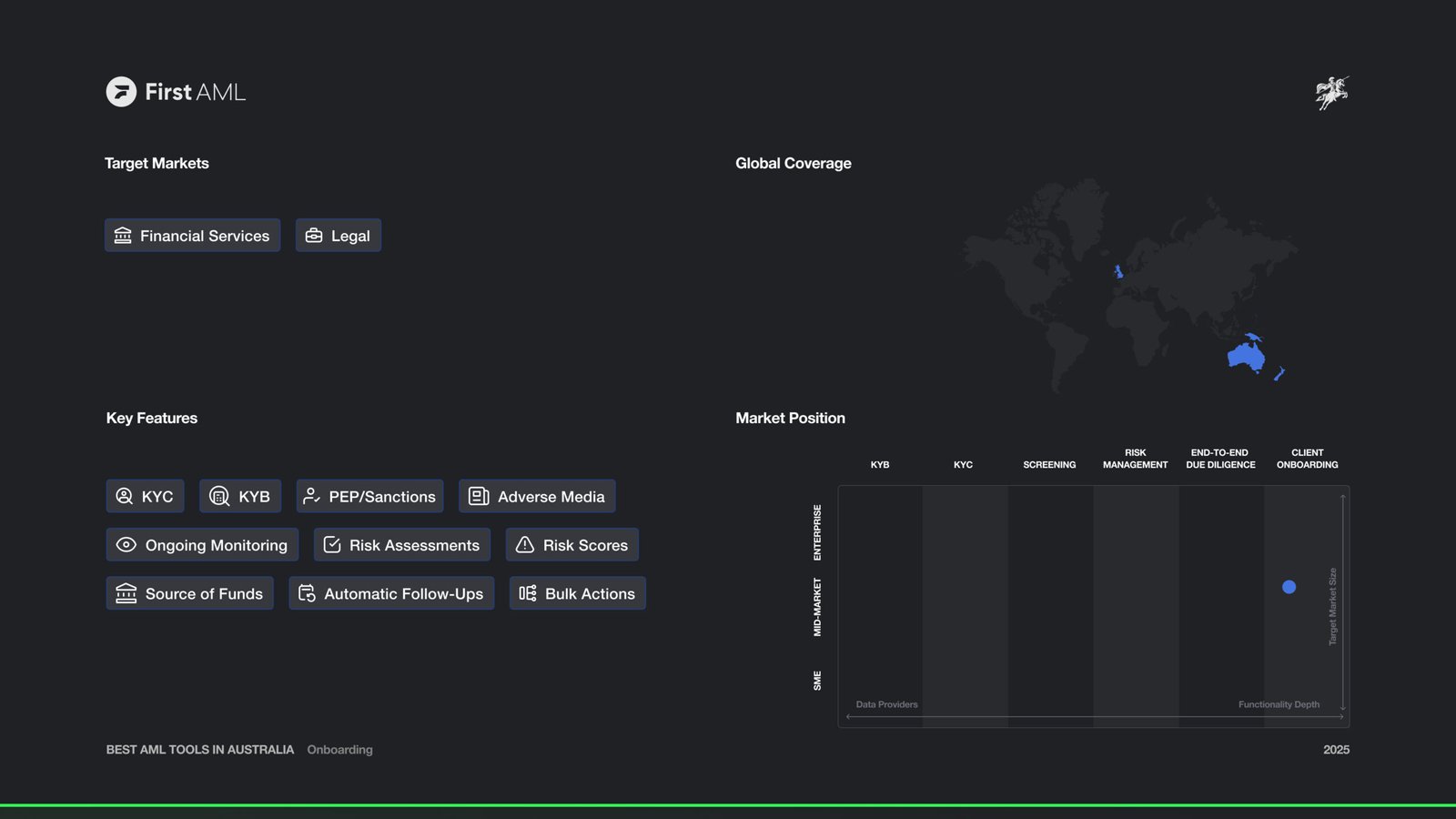Viewport: 1456px width, 819px height.
Task: Click the bank icon in Financial Services
Action: click(123, 236)
